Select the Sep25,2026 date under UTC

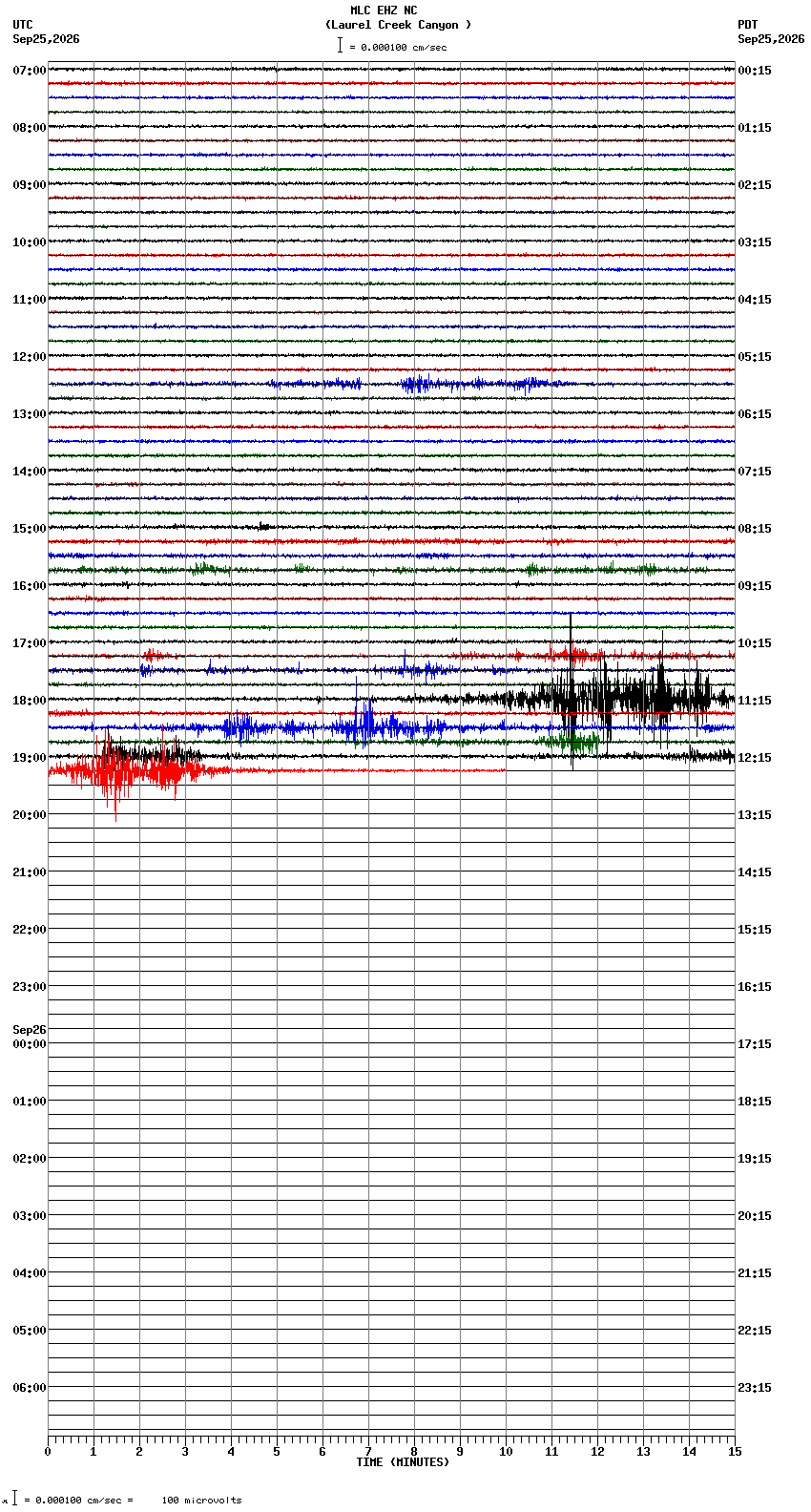46,39
